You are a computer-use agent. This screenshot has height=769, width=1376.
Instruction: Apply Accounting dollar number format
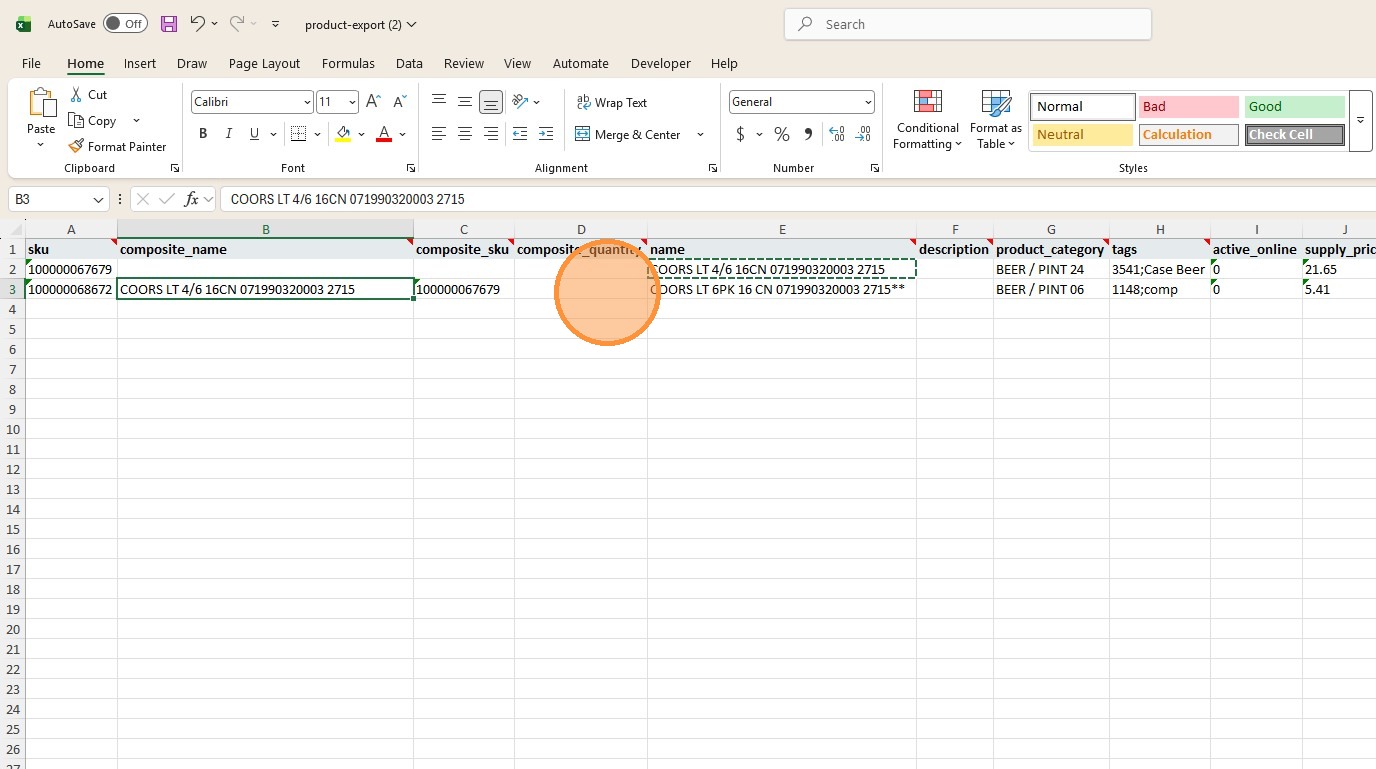click(x=740, y=134)
